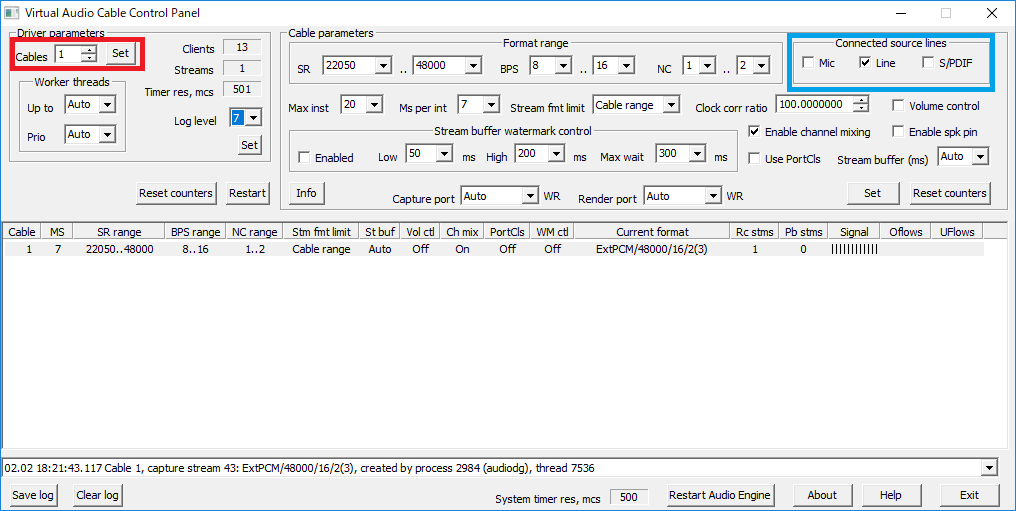Click the Virtual Audio Cable title bar icon

coord(13,13)
